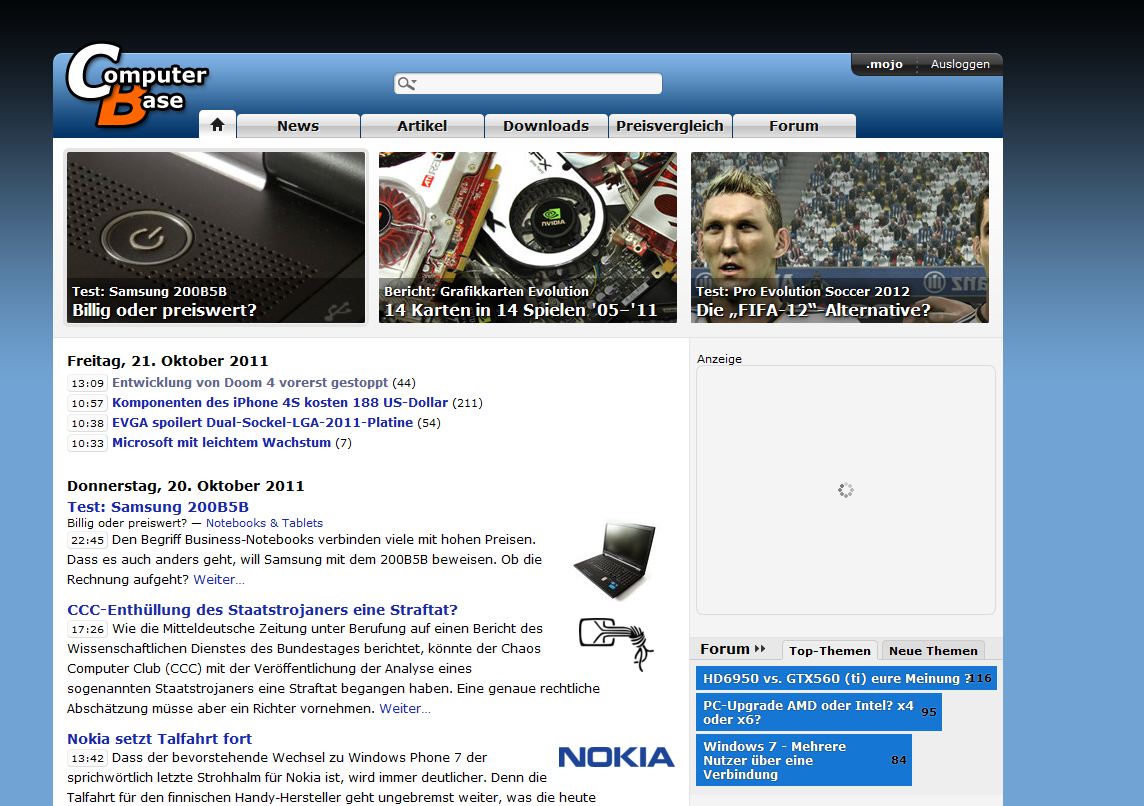Click the 10:57 timestamp badge
1144x806 pixels.
pyautogui.click(x=88, y=403)
